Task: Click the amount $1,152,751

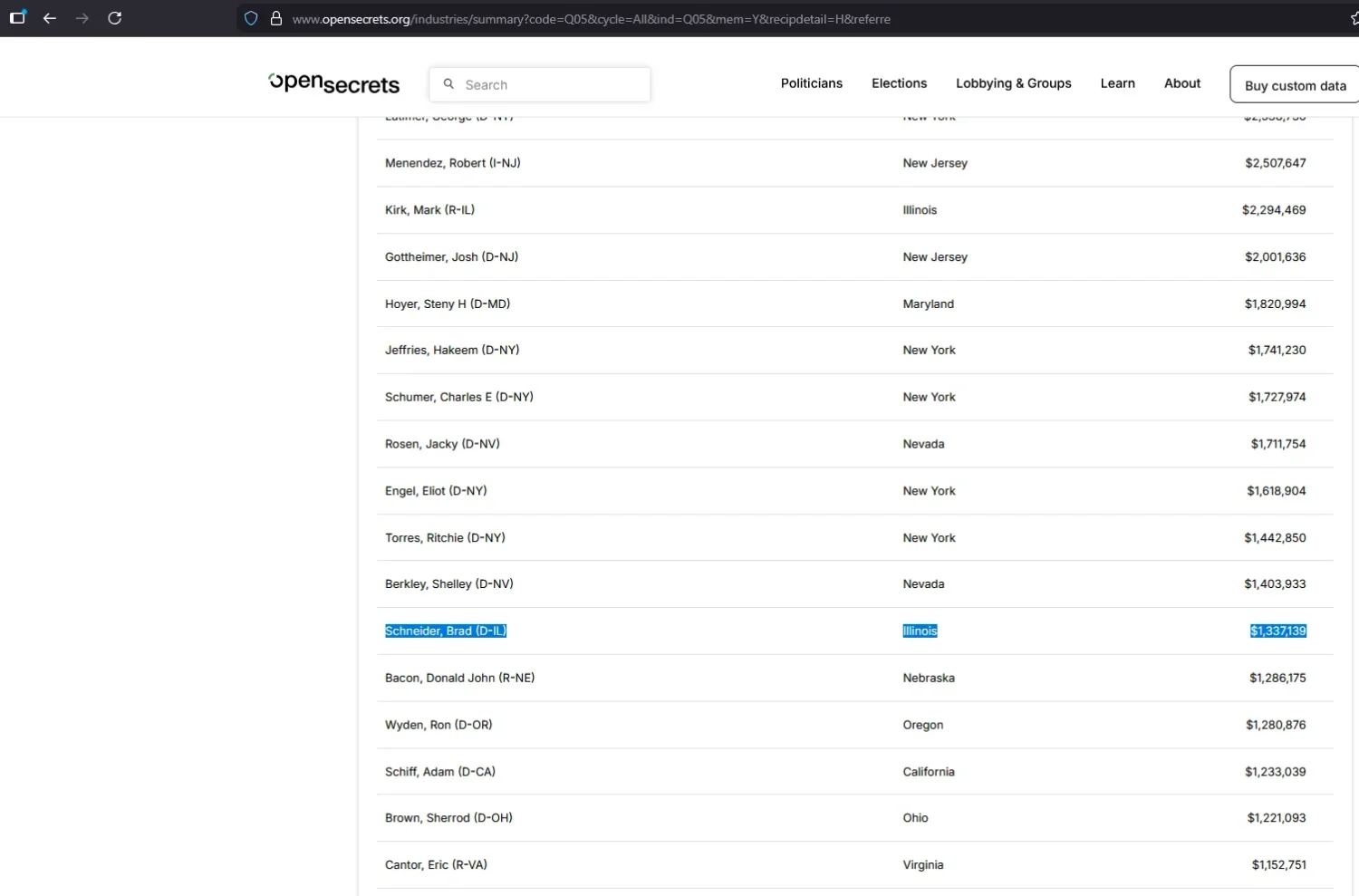Action: pyautogui.click(x=1279, y=865)
